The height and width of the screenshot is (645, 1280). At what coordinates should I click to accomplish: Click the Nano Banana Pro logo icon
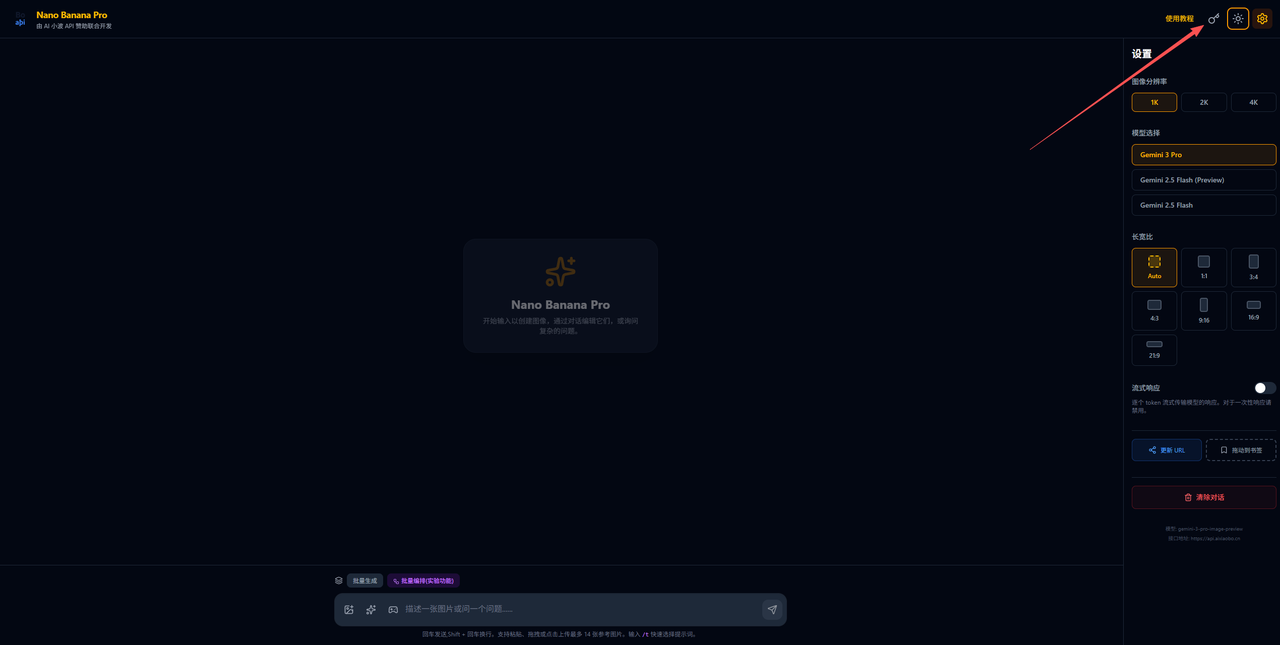[20, 19]
